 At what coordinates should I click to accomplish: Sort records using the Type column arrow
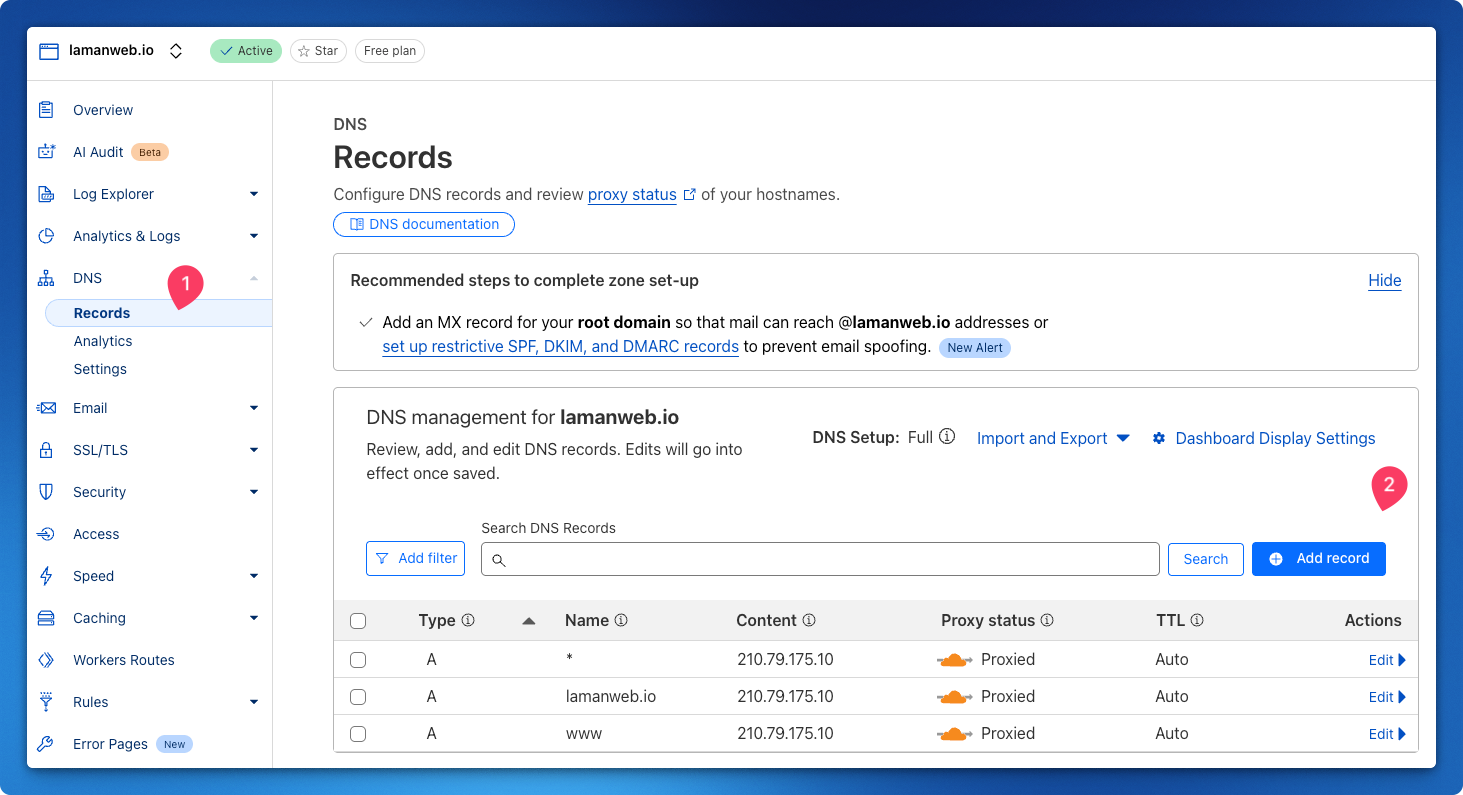529,621
